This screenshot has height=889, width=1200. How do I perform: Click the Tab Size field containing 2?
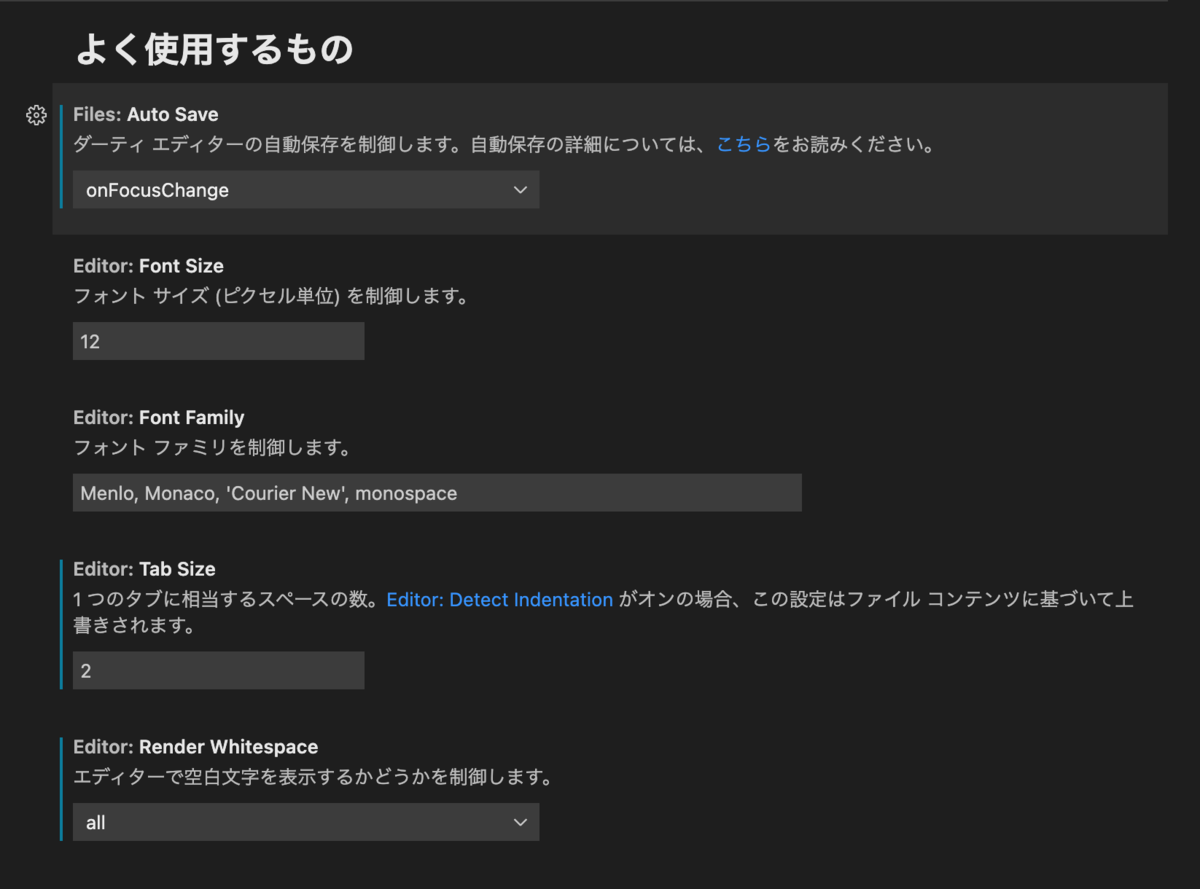[x=219, y=671]
